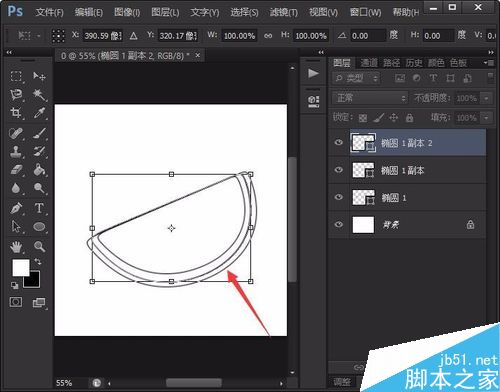
Task: Open the 文件(F) menu
Action: (x=49, y=13)
